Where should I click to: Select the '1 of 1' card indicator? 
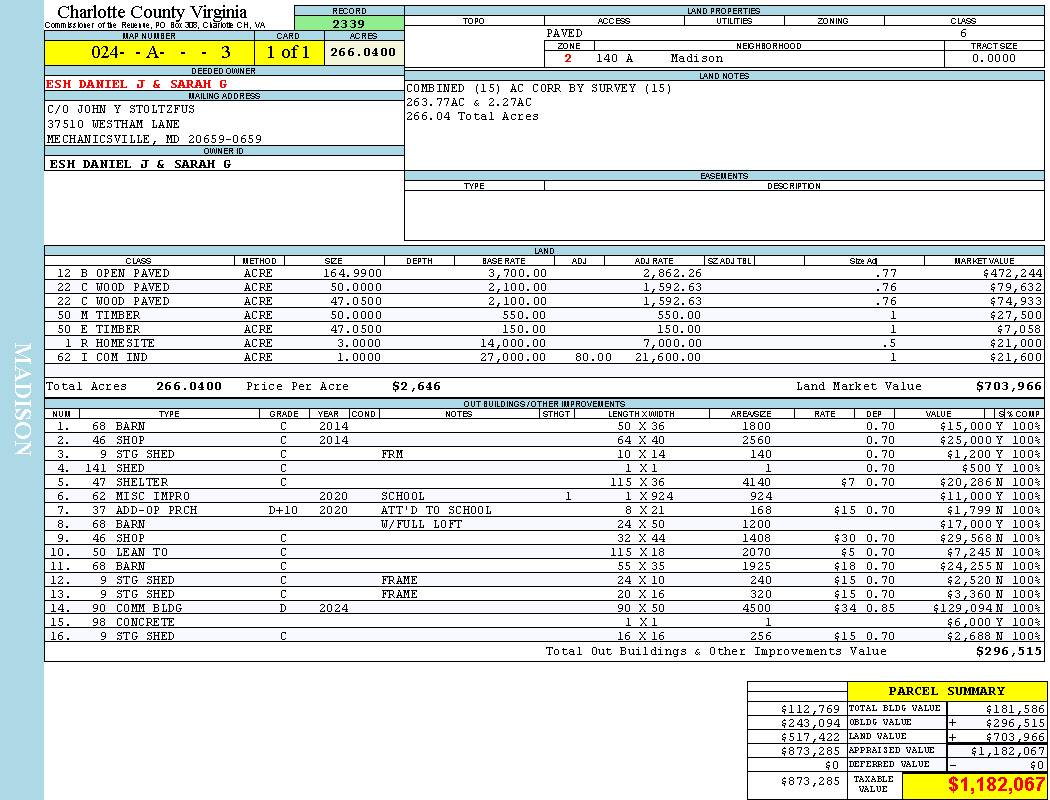click(x=288, y=52)
